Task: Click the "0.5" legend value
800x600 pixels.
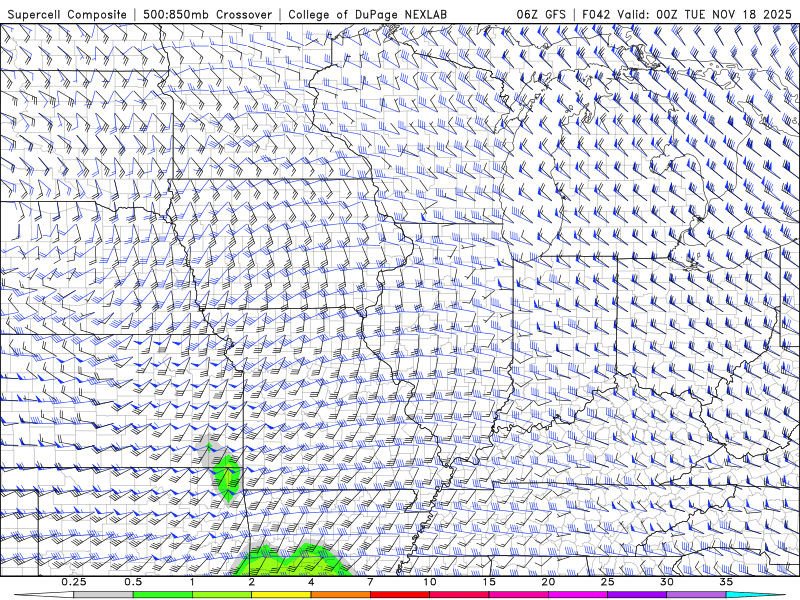Action: 133,582
